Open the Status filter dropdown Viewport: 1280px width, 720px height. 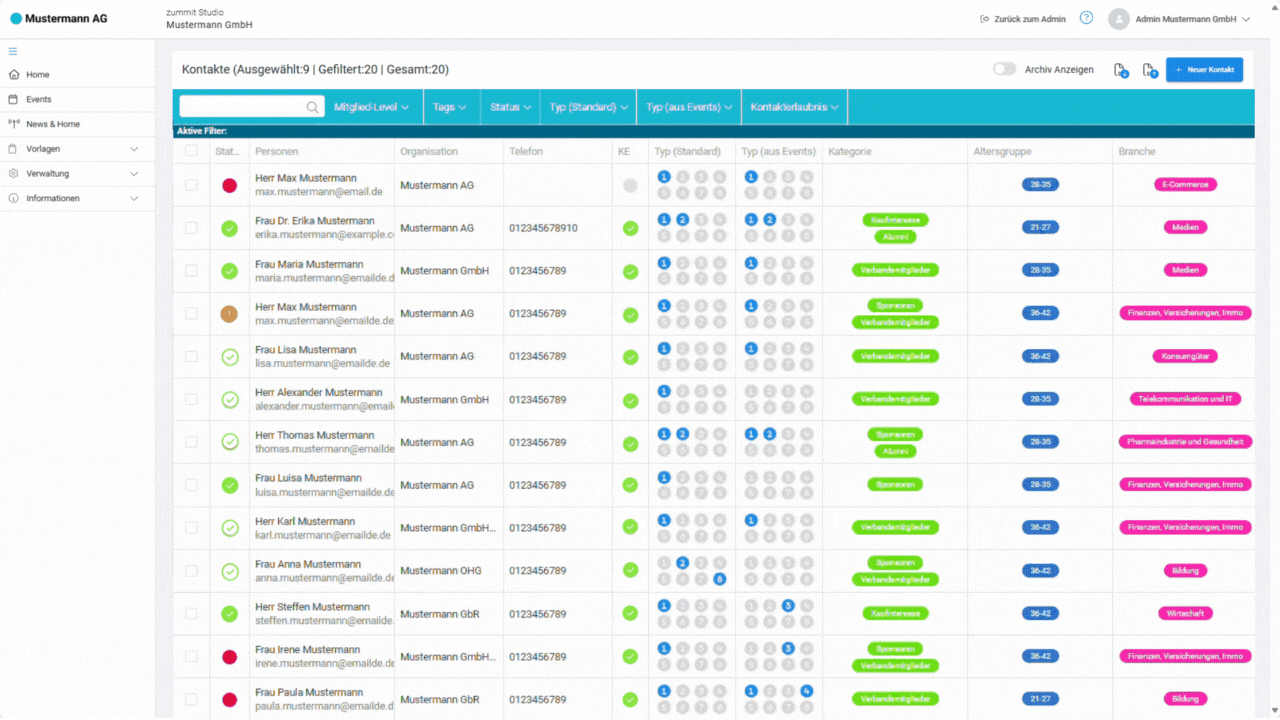(511, 107)
